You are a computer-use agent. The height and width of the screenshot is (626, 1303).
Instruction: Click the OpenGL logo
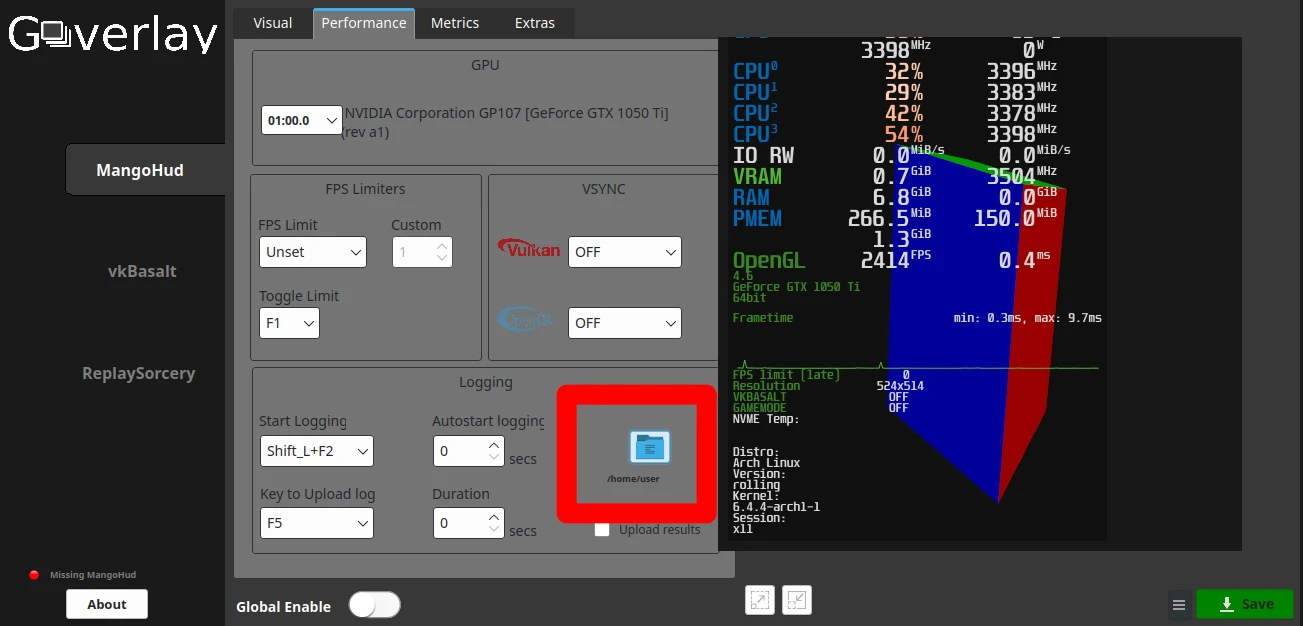(x=527, y=320)
